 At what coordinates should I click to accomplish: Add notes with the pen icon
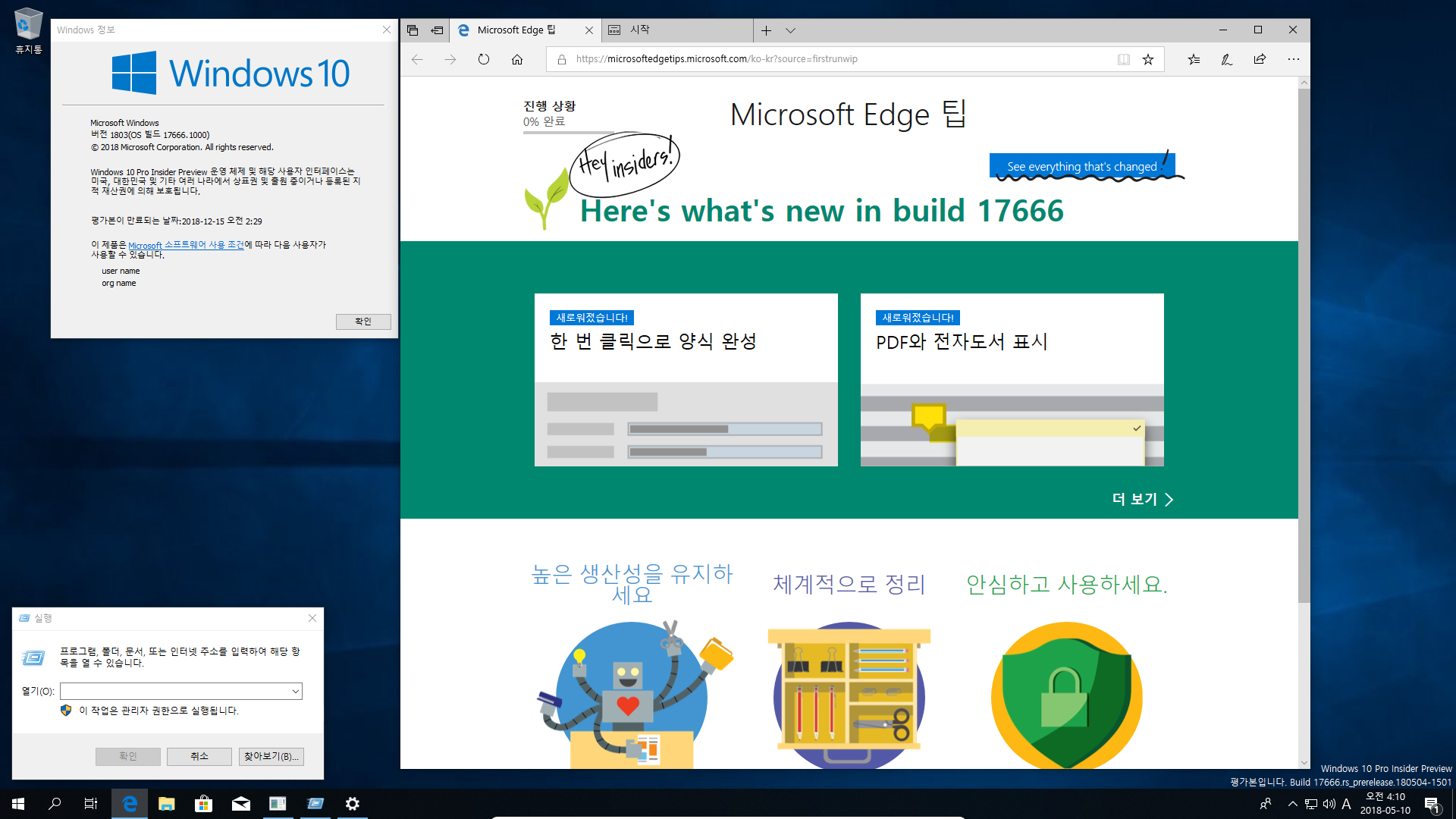coord(1227,59)
